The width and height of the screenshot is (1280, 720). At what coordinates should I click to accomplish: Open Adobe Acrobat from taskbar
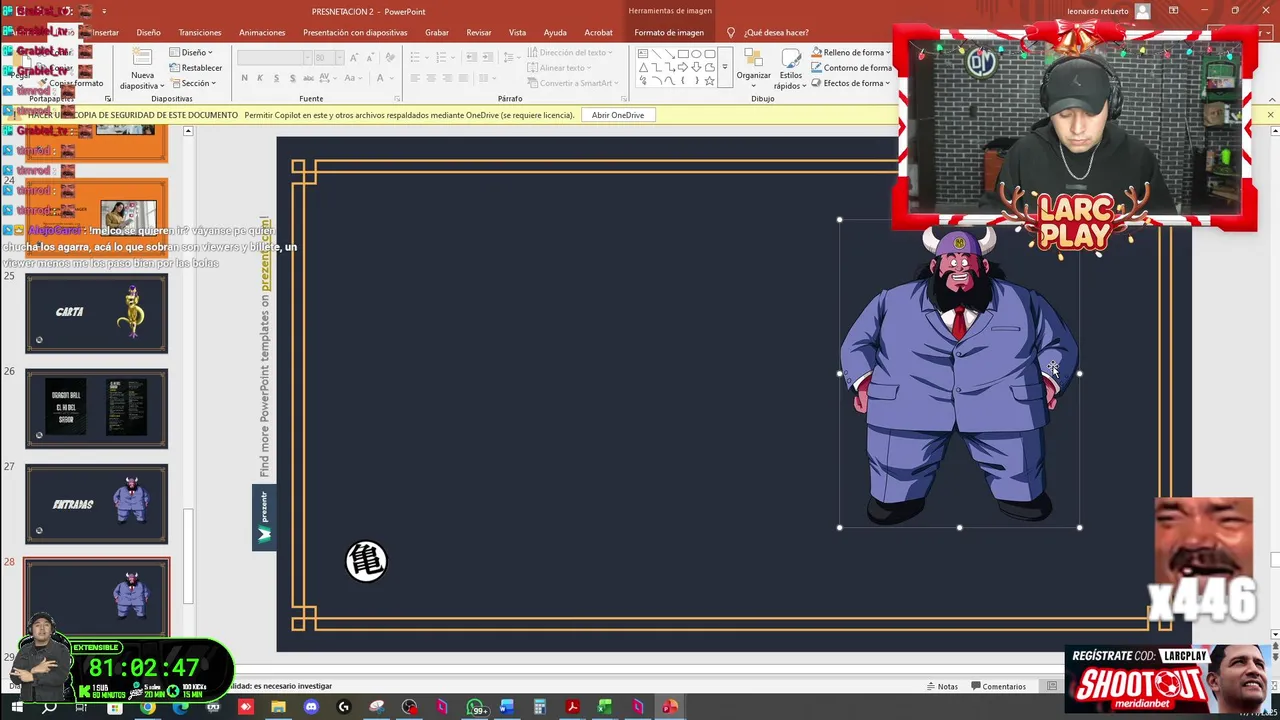coord(572,708)
